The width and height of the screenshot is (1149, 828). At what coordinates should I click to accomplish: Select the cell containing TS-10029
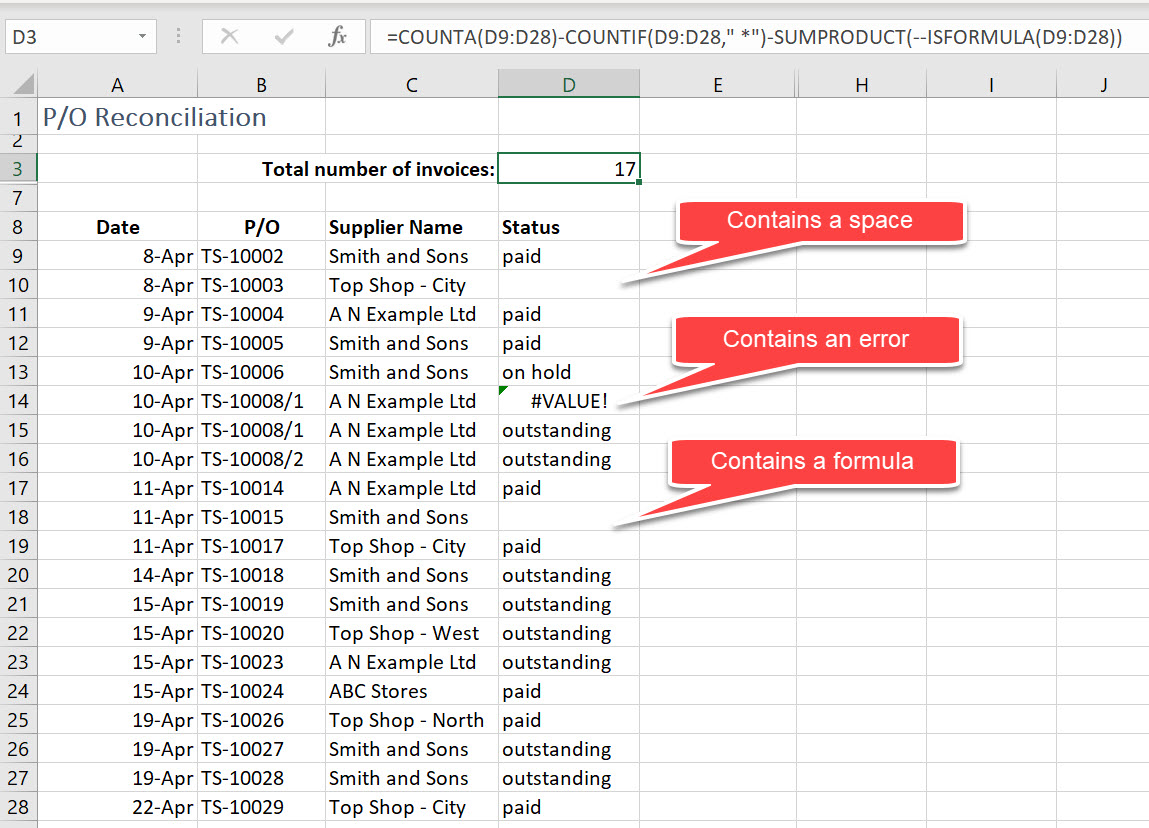click(260, 807)
